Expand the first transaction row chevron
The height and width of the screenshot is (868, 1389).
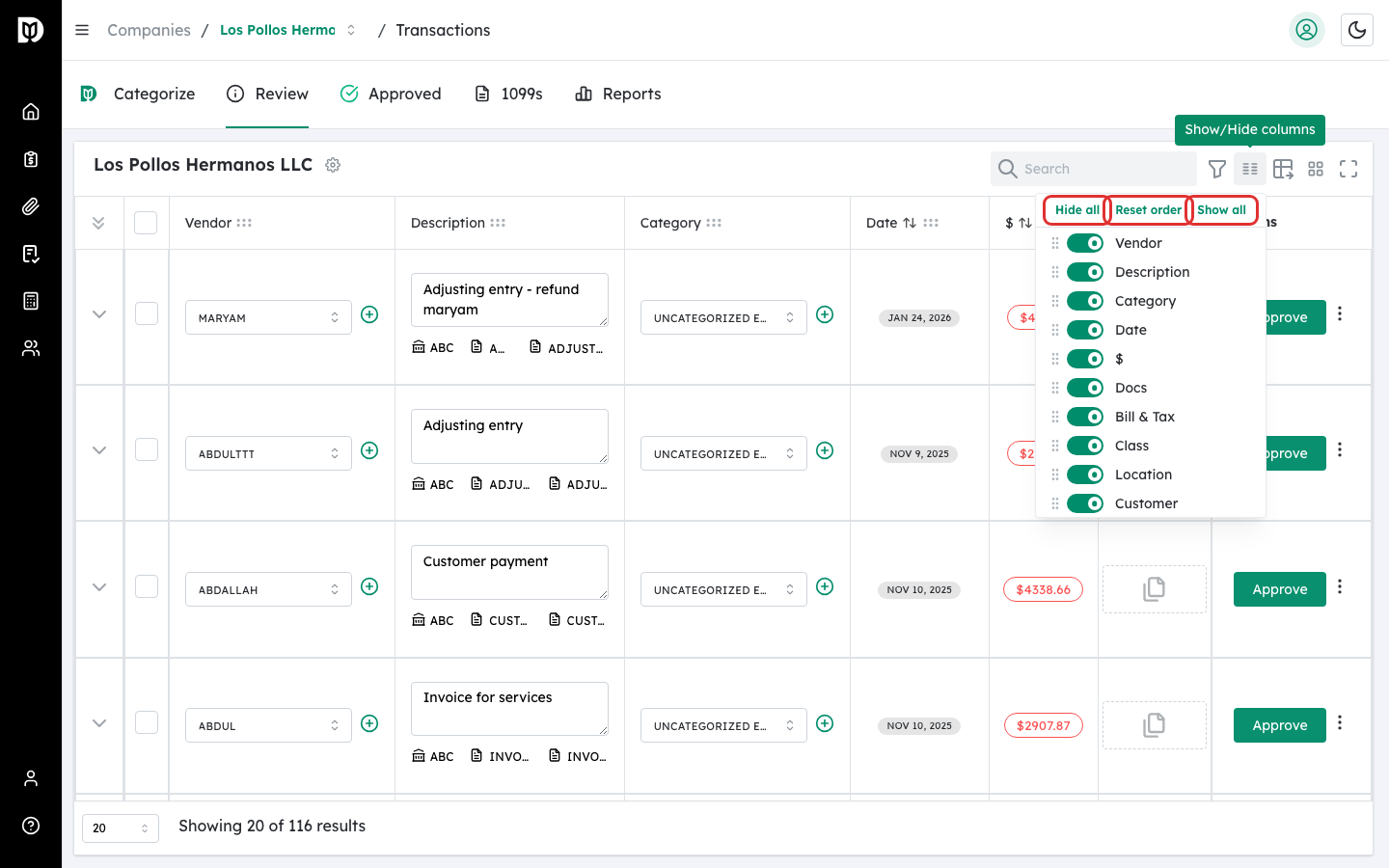click(x=98, y=313)
